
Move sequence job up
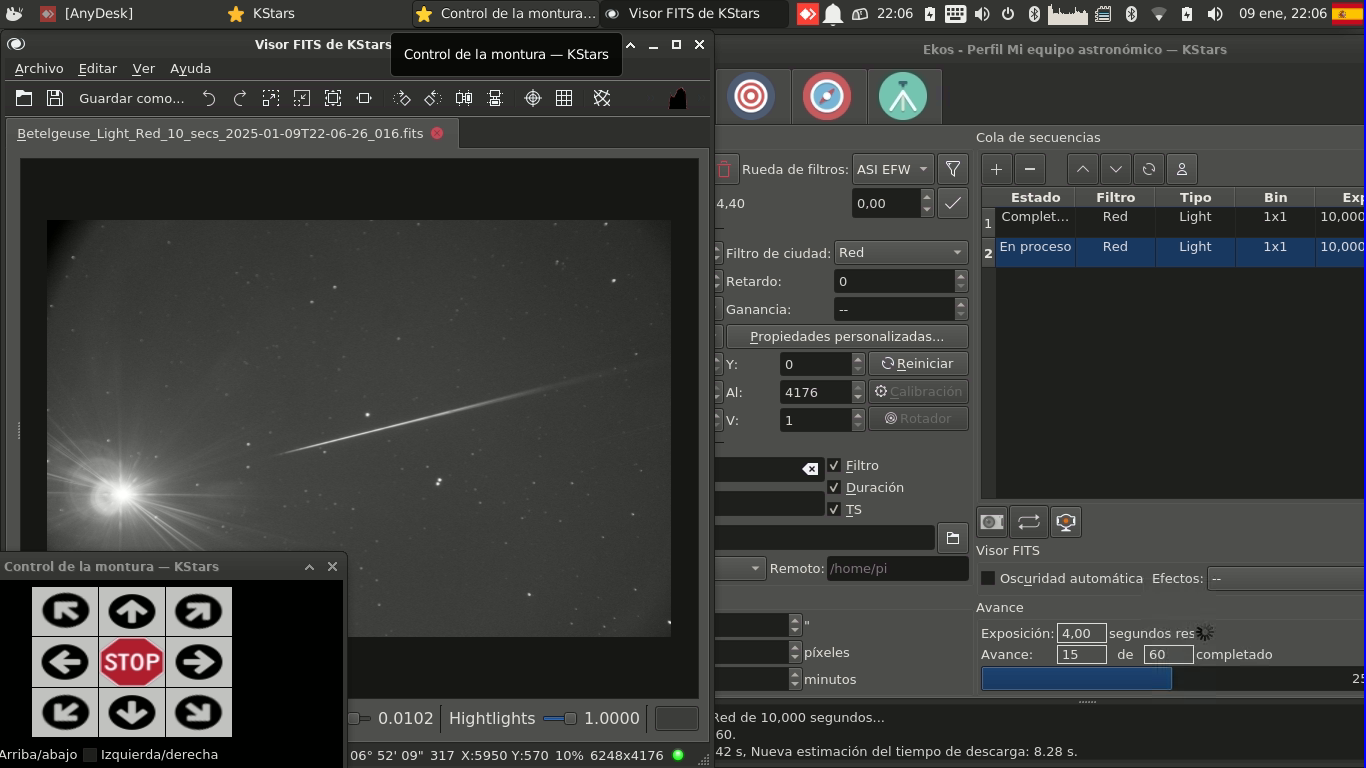[1083, 169]
